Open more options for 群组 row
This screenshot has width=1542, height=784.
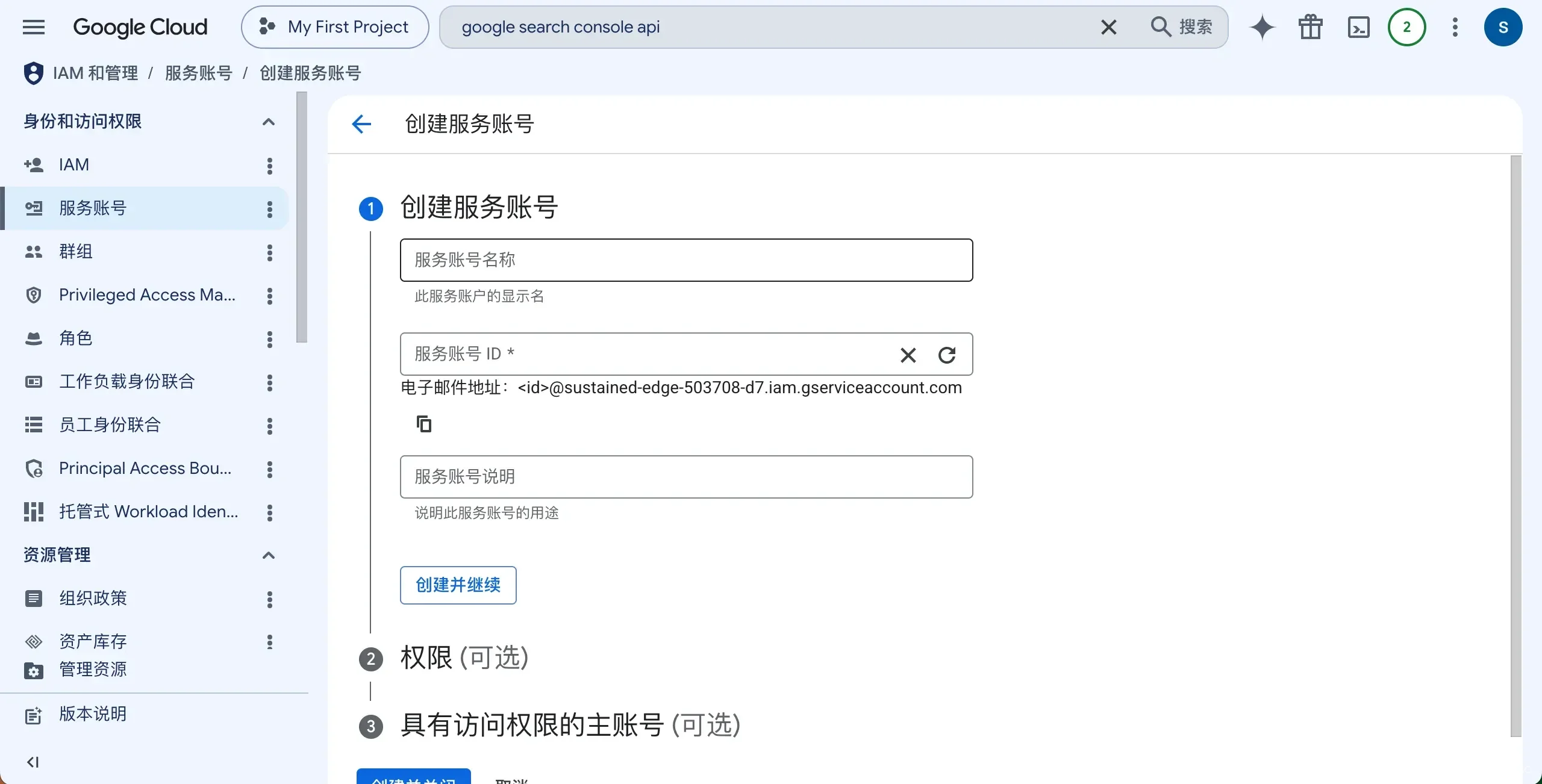pos(270,252)
